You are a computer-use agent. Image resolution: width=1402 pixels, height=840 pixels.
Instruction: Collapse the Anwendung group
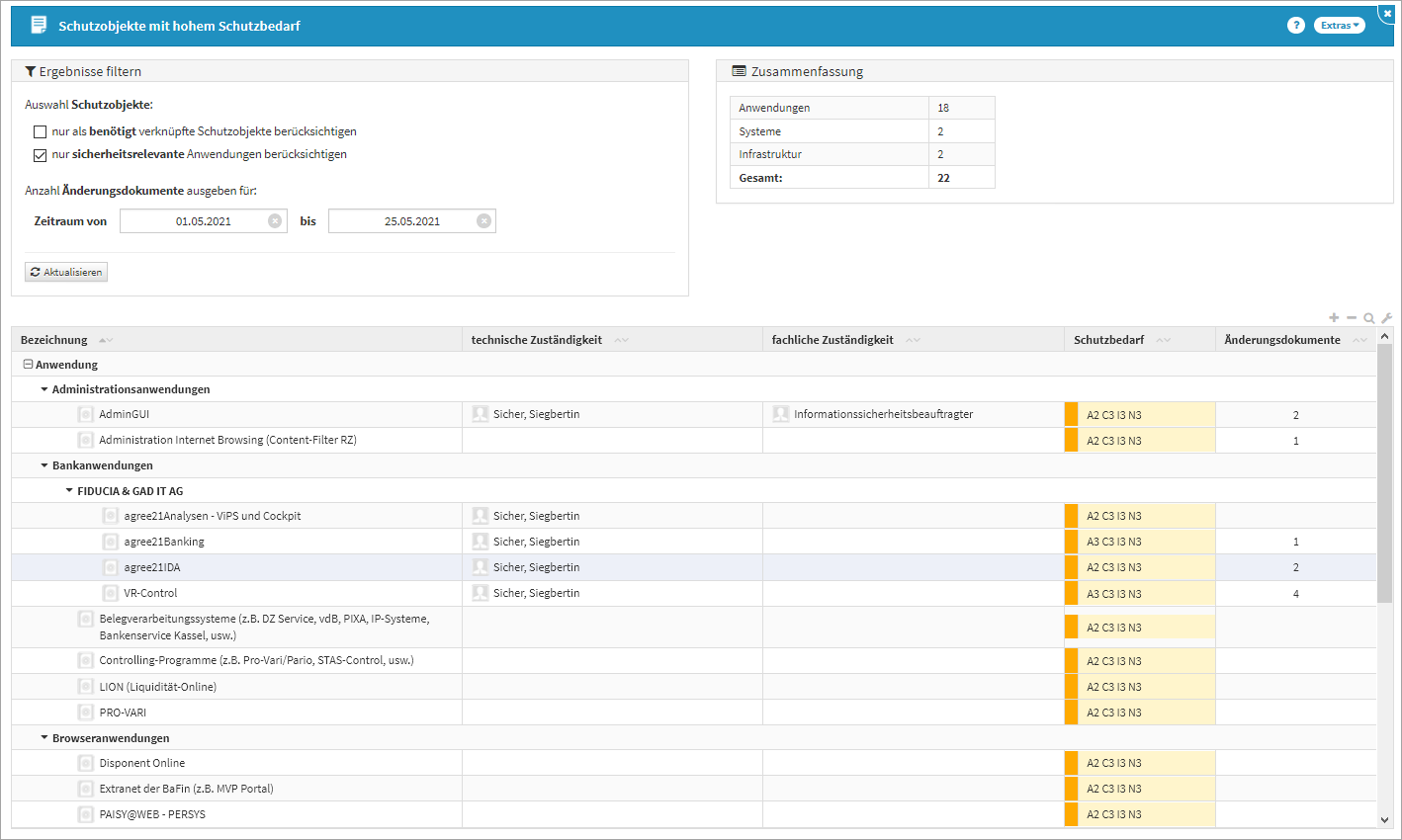coord(28,365)
